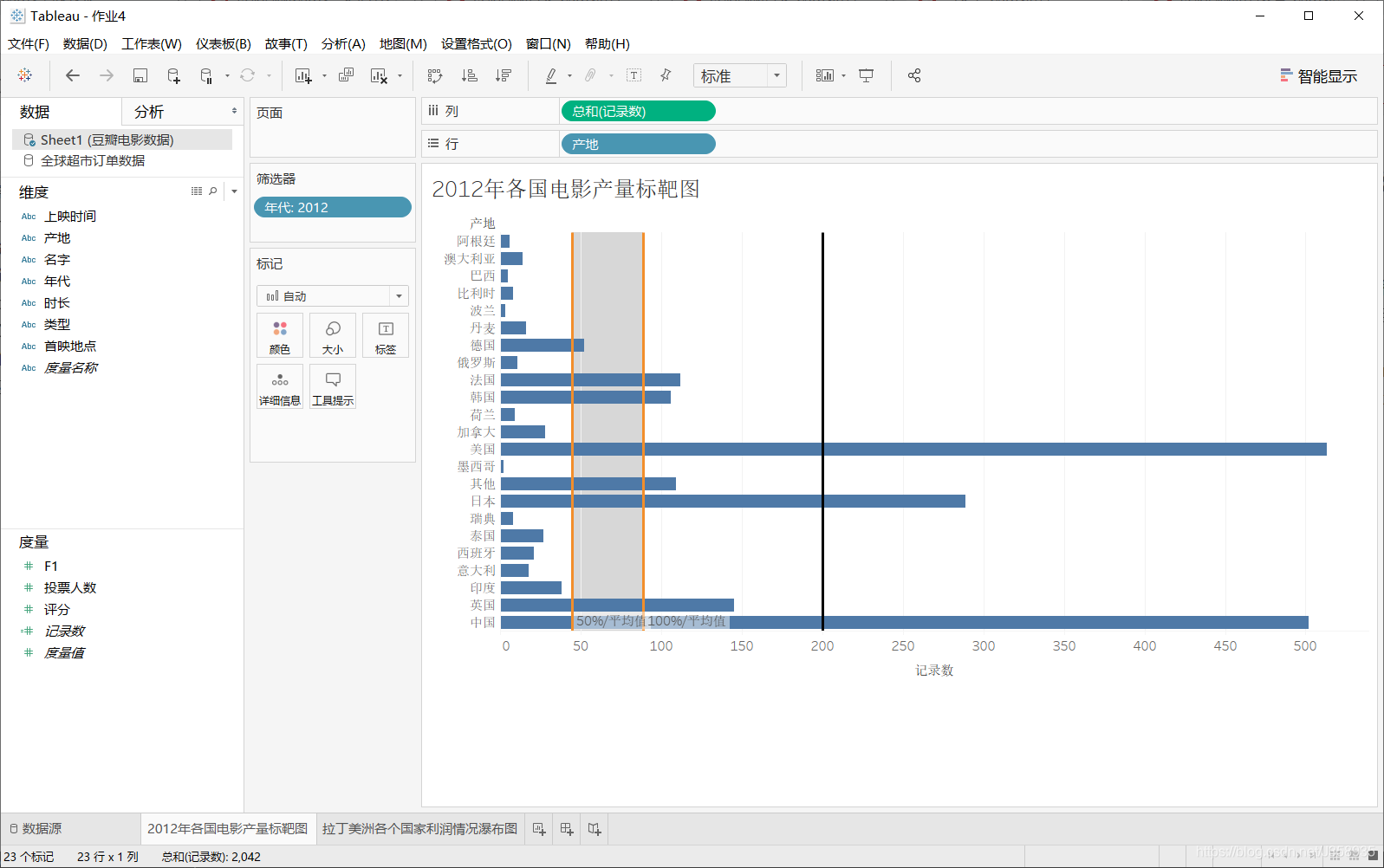Open the 设置格式(O) menu

click(x=477, y=43)
